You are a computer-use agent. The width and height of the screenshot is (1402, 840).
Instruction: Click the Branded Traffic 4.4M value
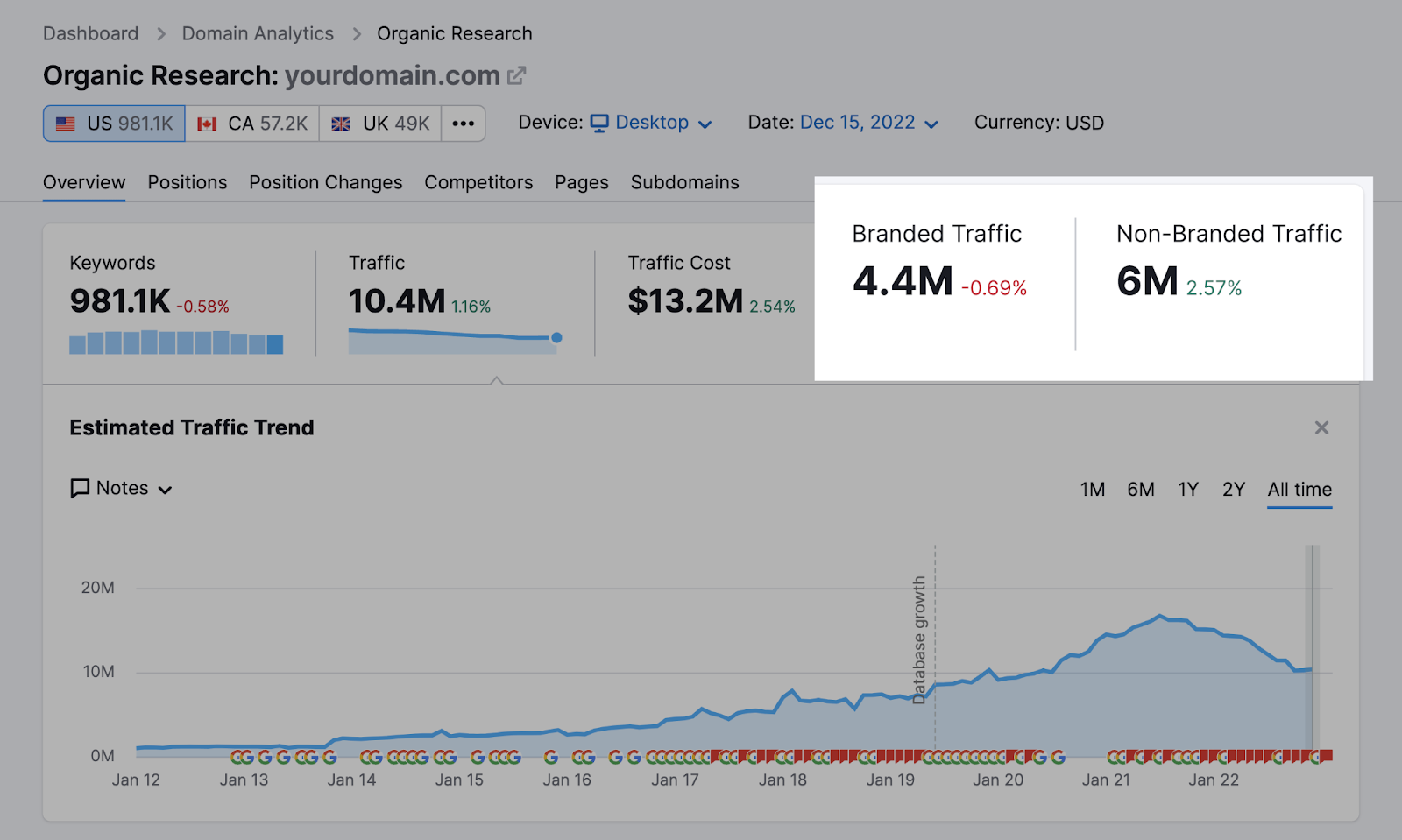pos(903,281)
